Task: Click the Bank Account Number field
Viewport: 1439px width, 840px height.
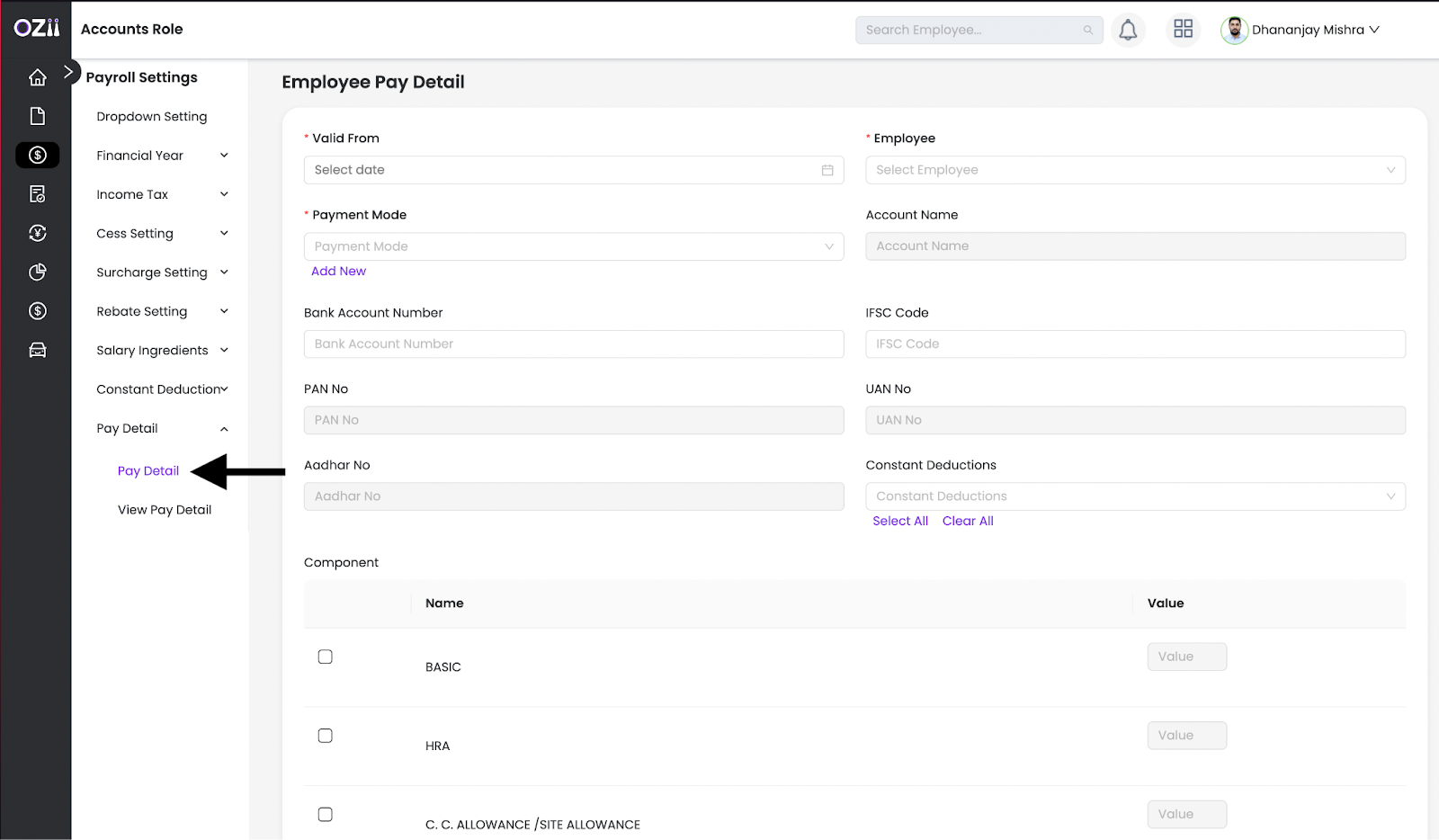Action: pyautogui.click(x=573, y=344)
